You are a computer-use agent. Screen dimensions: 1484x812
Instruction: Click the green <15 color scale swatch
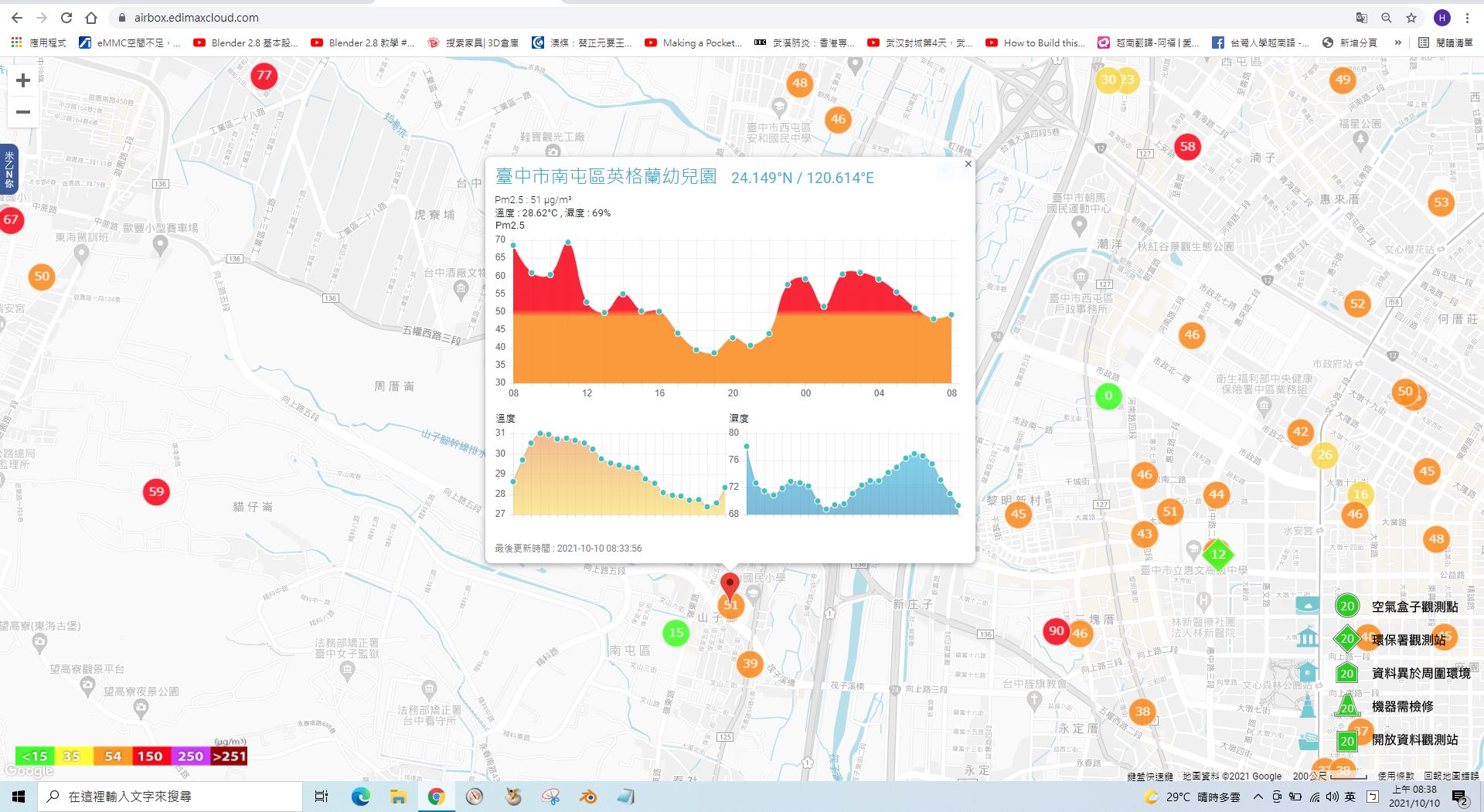(x=34, y=756)
